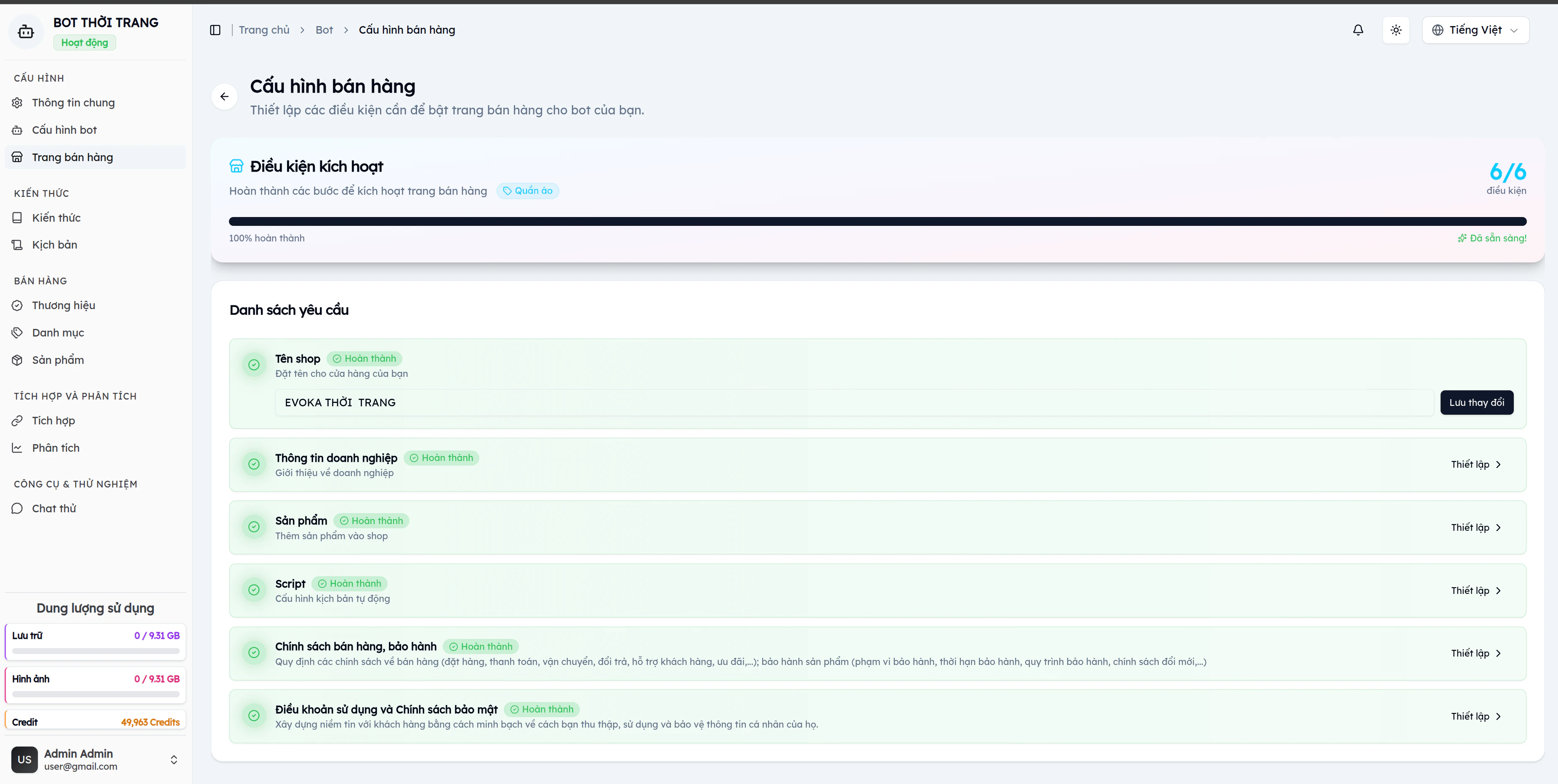Toggle the light/dark theme sun icon
1558x784 pixels.
[x=1396, y=30]
